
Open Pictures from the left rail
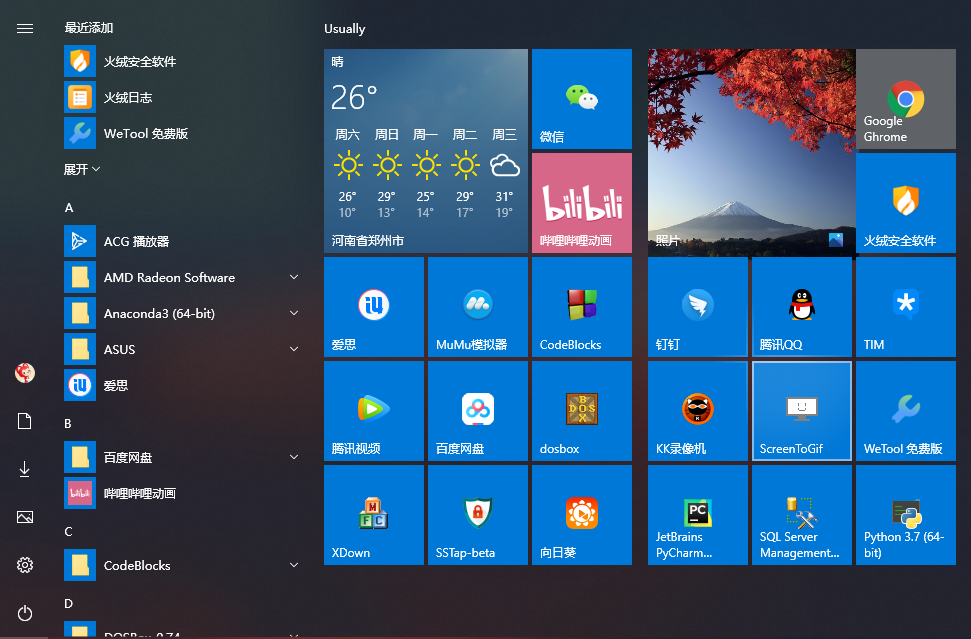tap(25, 517)
